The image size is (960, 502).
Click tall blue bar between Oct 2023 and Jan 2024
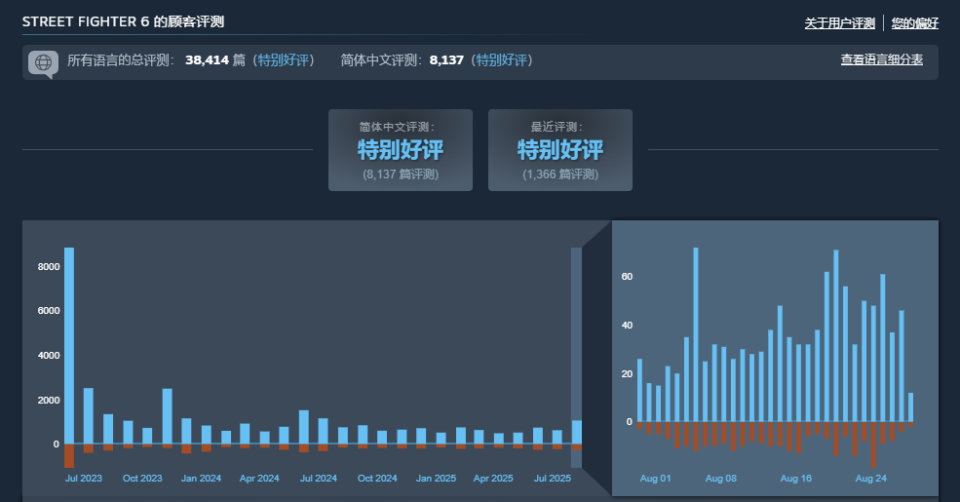tap(167, 416)
